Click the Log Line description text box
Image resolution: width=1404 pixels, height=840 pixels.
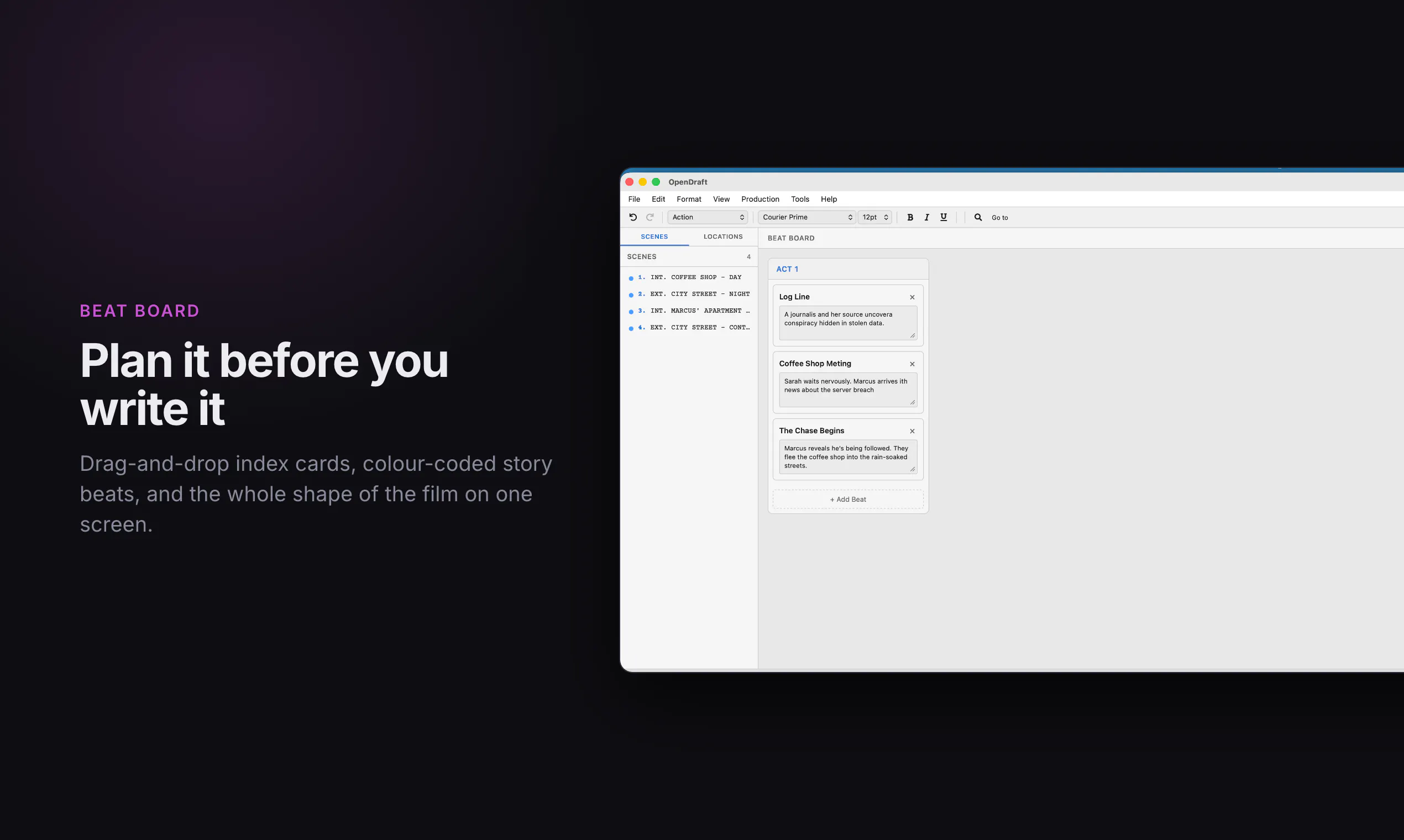point(847,323)
